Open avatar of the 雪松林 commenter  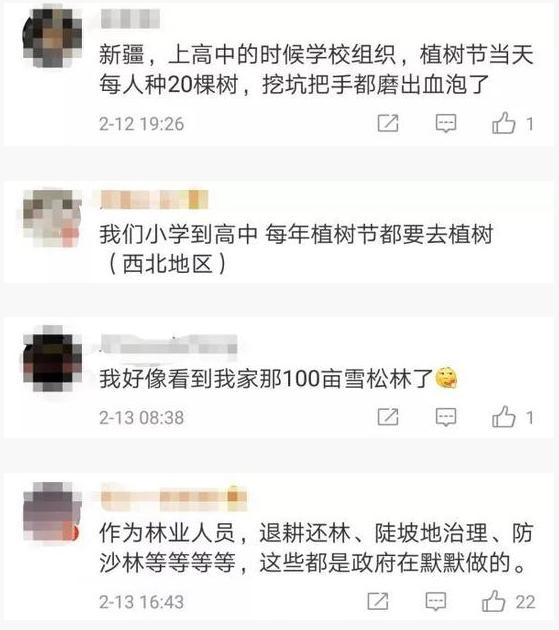pyautogui.click(x=52, y=359)
